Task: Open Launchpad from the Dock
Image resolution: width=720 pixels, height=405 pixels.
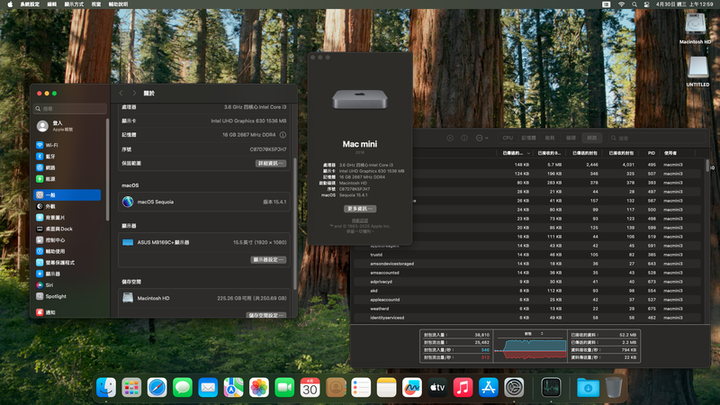Action: pyautogui.click(x=131, y=388)
